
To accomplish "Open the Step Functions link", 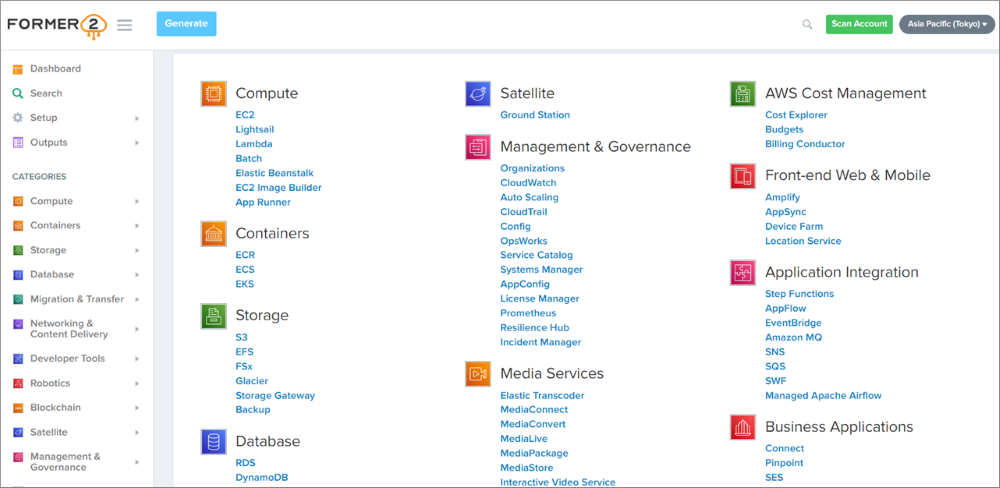I will pyautogui.click(x=799, y=294).
